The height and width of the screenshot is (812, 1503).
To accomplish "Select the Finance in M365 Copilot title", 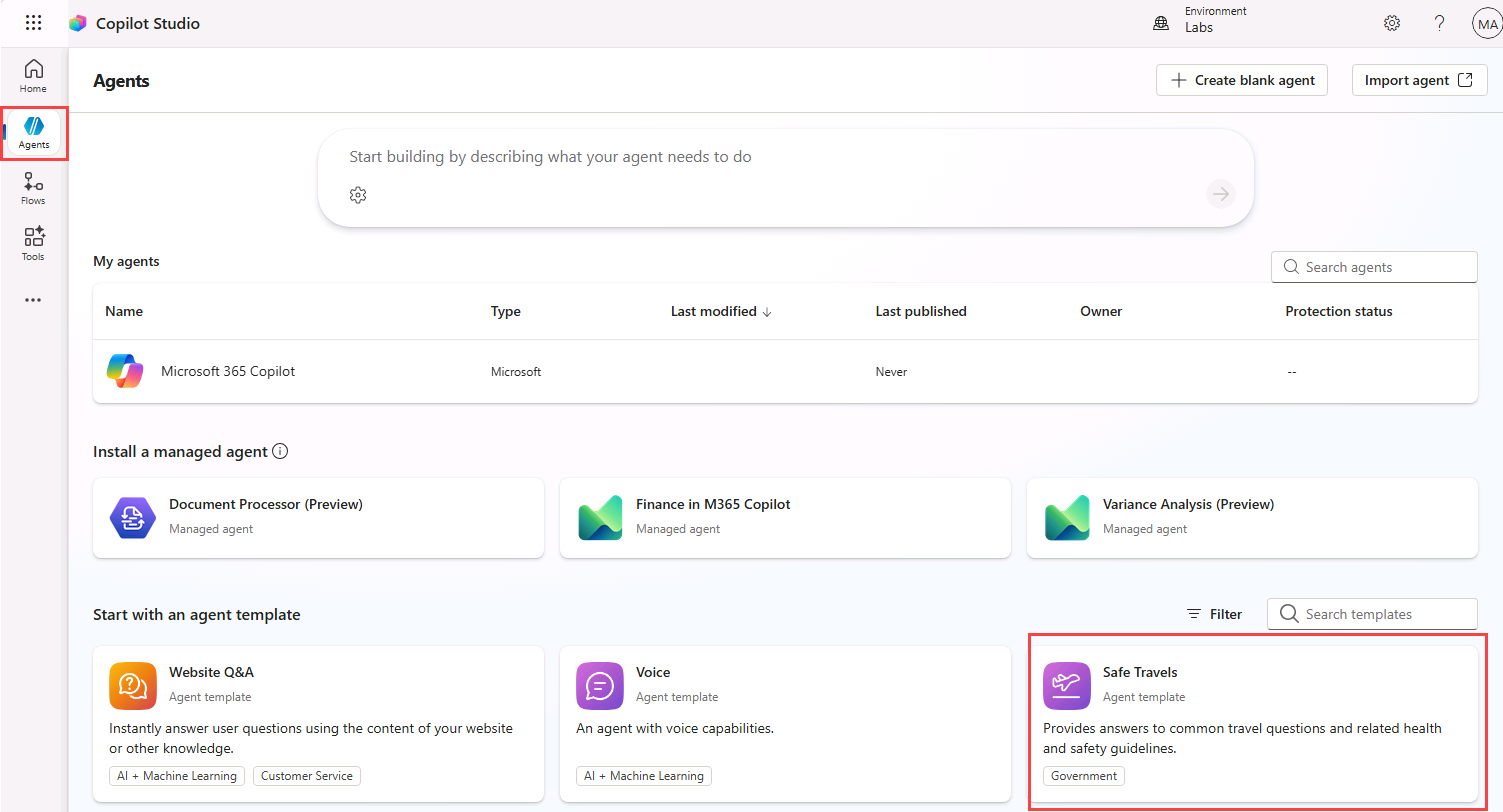I will coord(713,504).
